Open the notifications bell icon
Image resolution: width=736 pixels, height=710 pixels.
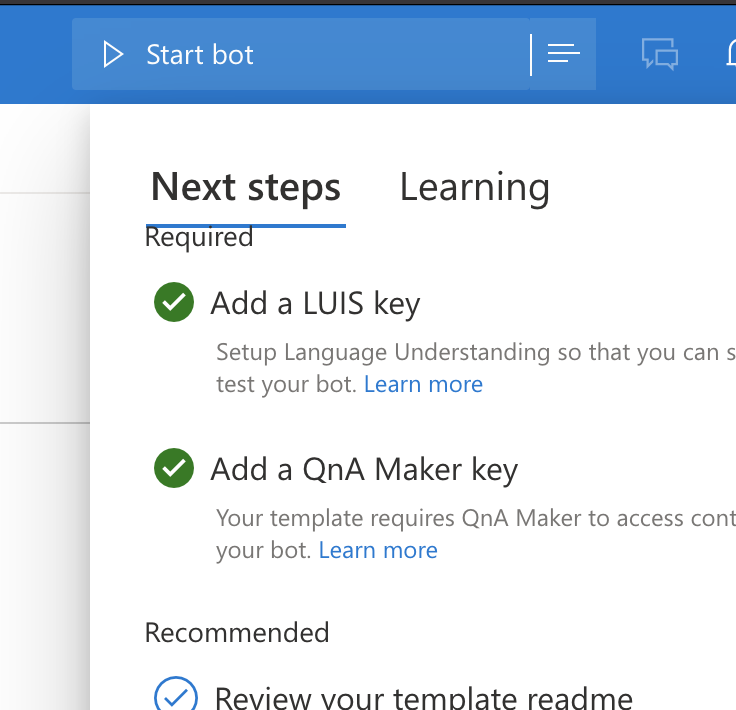[x=731, y=53]
